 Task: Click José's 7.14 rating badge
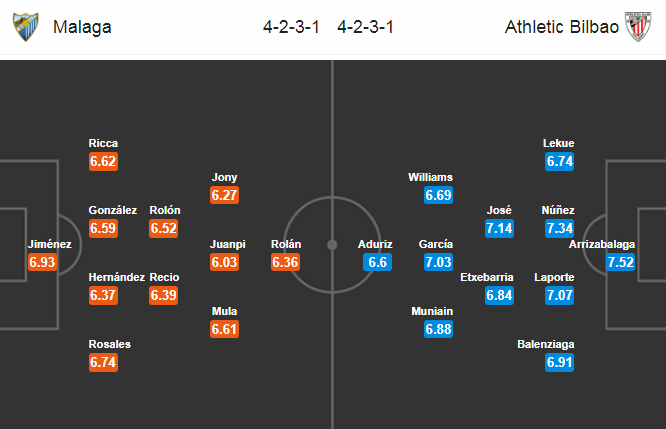coord(500,229)
